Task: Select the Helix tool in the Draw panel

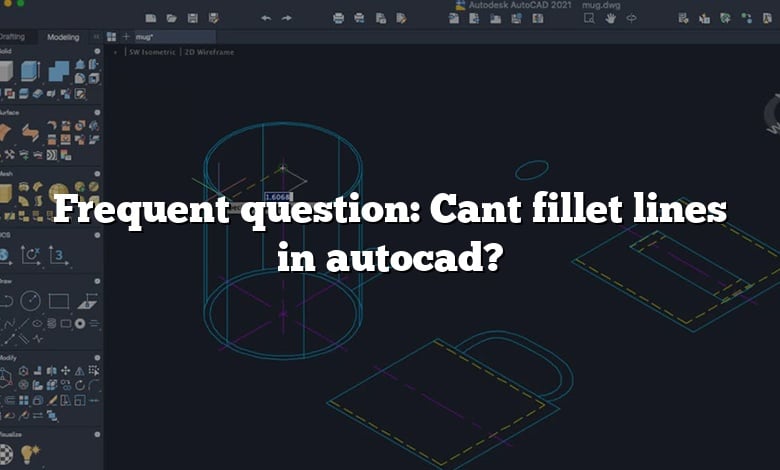Action: pyautogui.click(x=52, y=323)
